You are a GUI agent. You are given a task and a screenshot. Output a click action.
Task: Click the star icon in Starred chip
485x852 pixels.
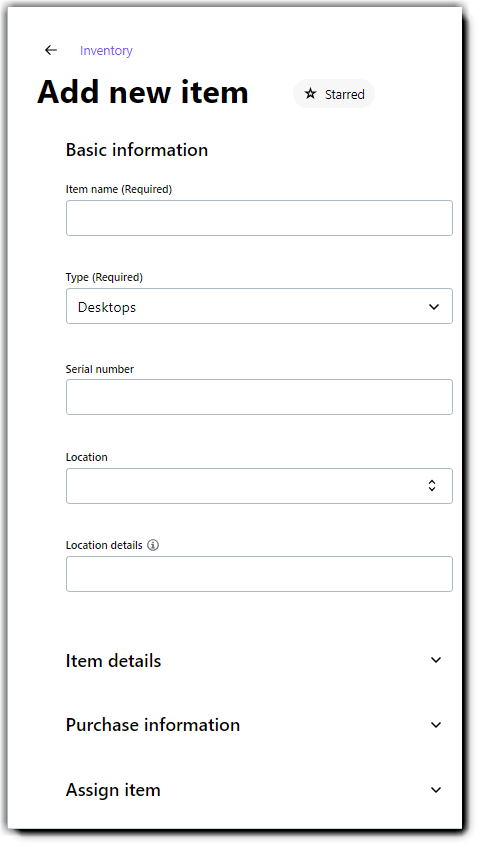coord(311,93)
